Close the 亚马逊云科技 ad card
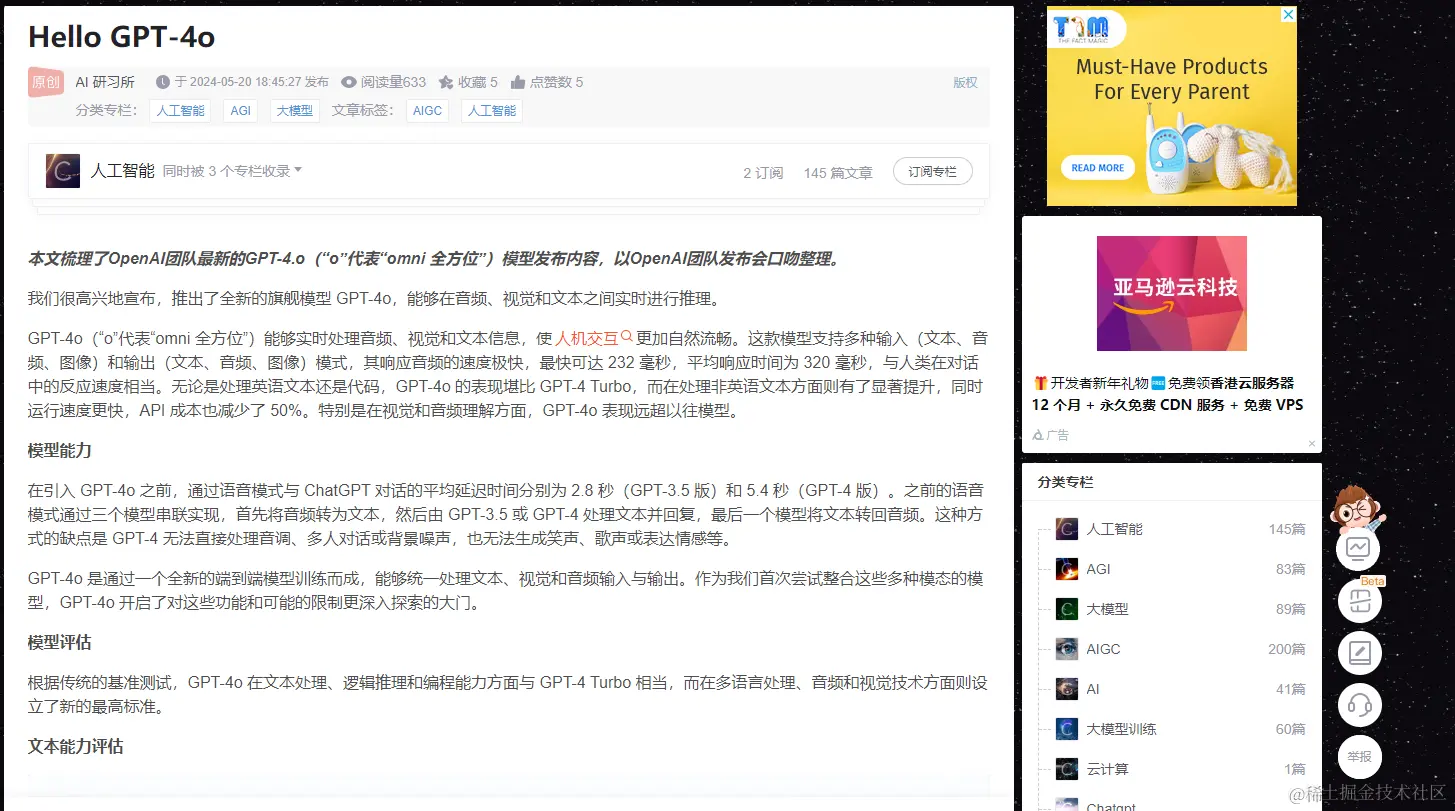Screen dimensions: 1455x811 coord(1312,443)
